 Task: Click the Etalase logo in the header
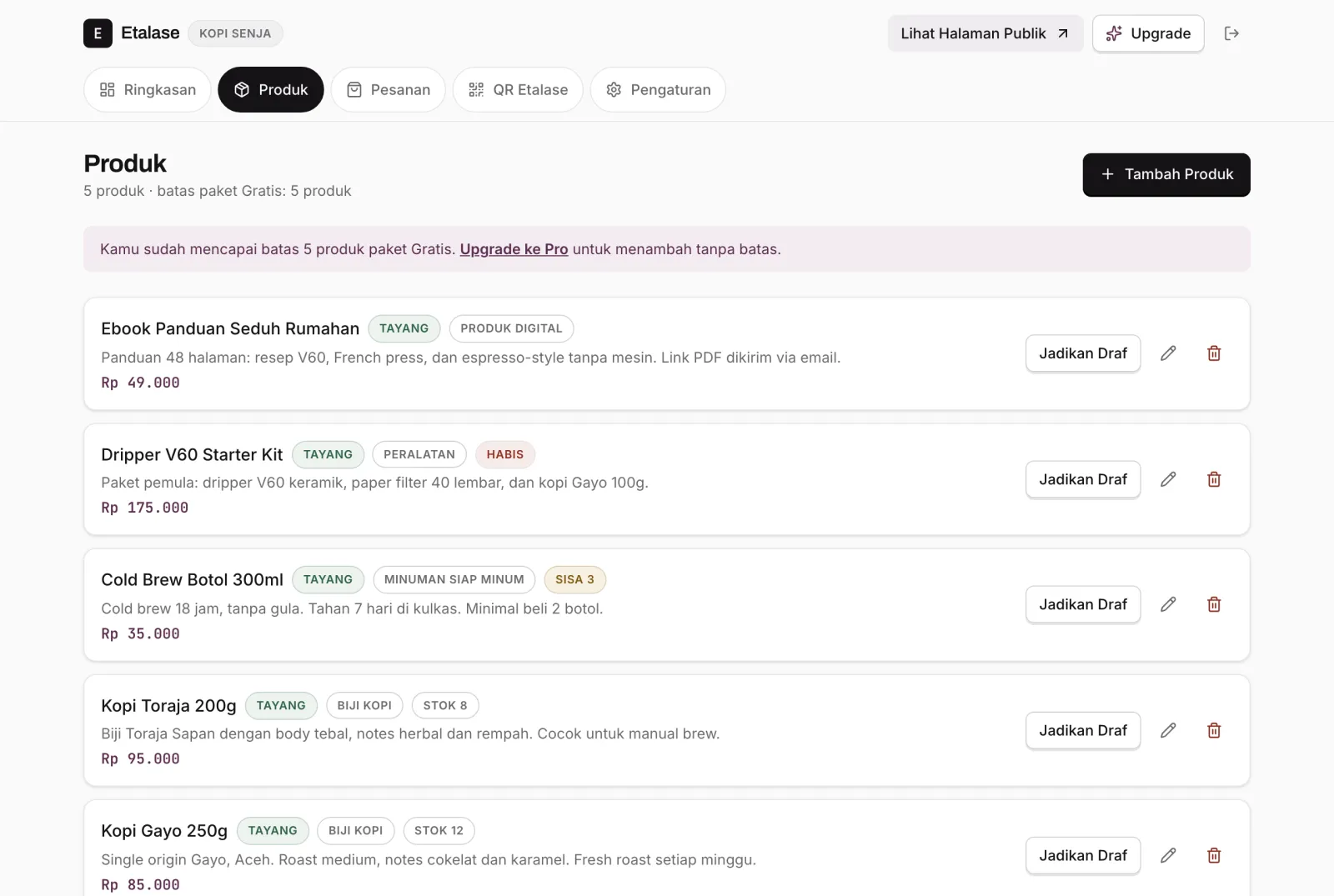coord(132,33)
